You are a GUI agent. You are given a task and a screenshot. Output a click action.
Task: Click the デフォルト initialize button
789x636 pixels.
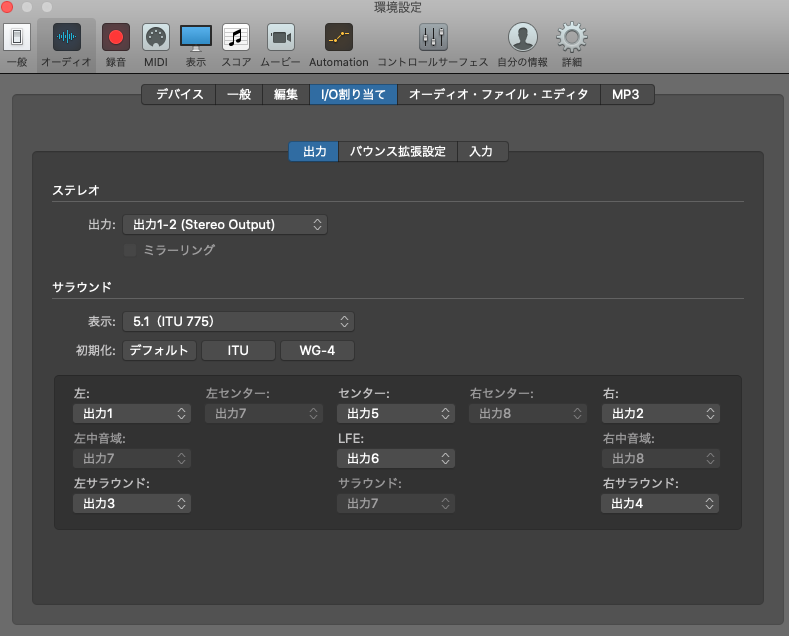159,351
